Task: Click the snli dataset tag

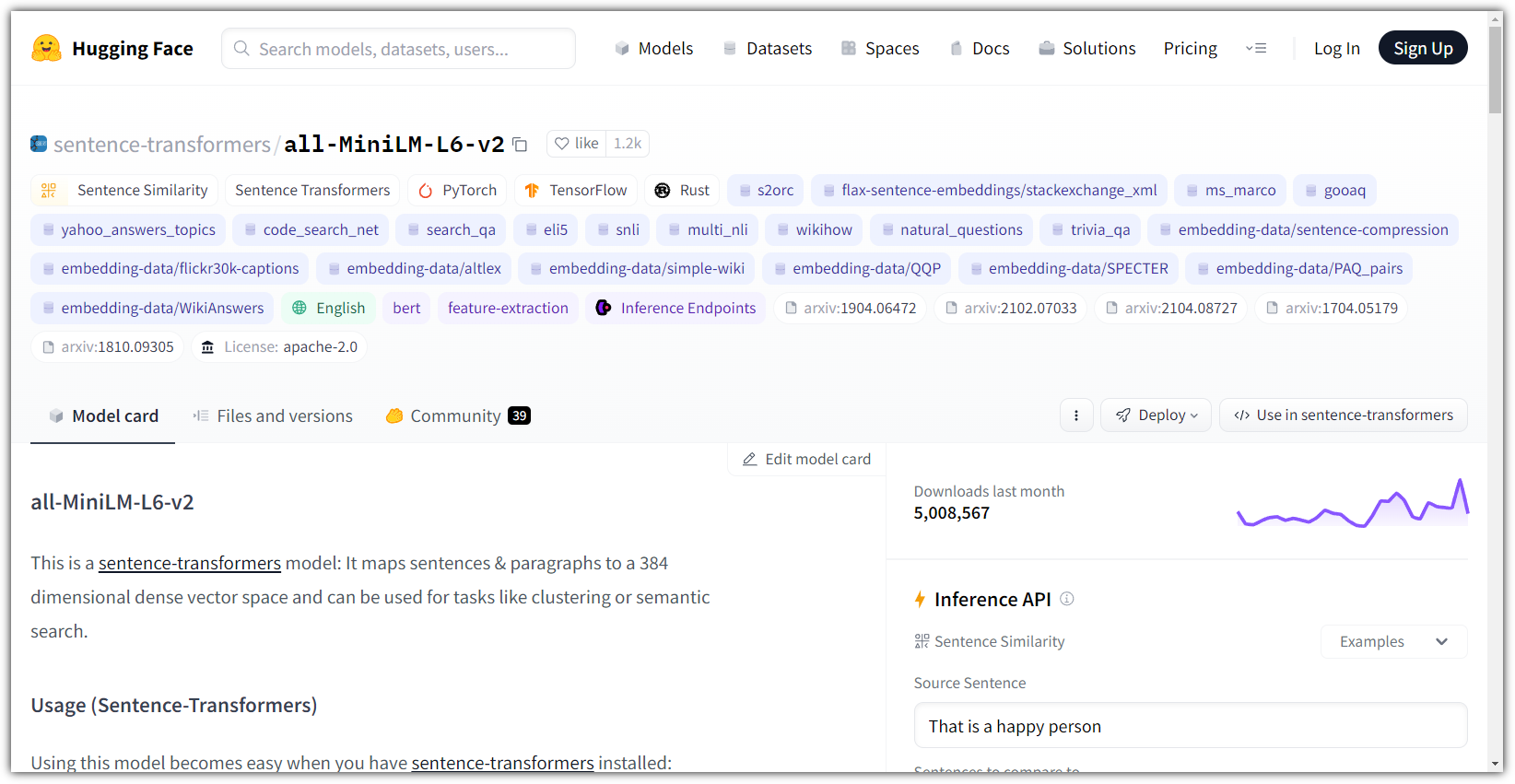Action: (x=617, y=229)
